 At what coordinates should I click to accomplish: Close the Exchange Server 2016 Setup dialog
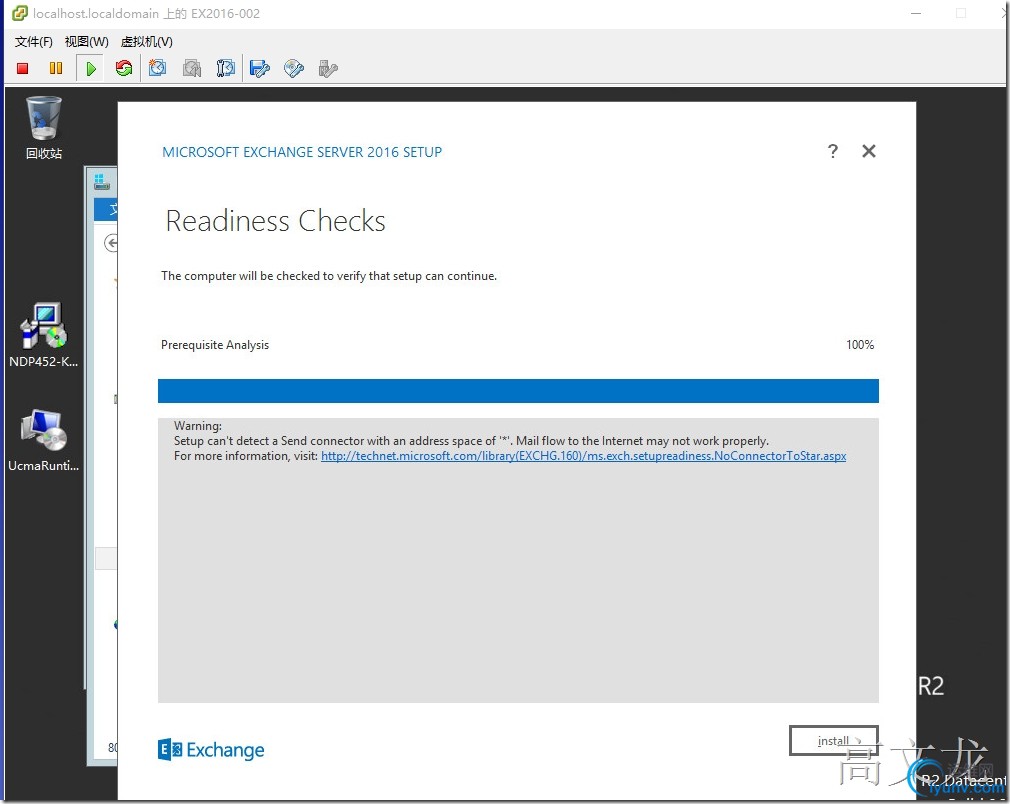click(x=869, y=151)
